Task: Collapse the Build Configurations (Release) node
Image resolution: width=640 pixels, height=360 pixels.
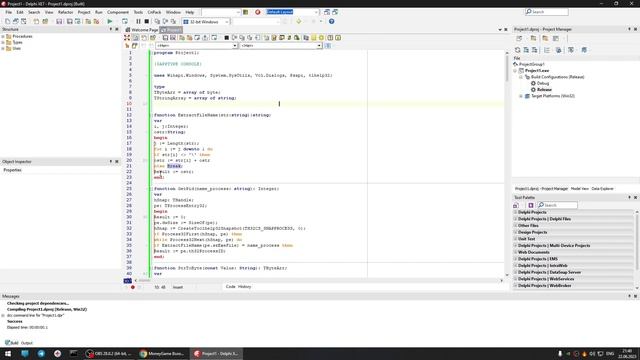Action: [521, 77]
